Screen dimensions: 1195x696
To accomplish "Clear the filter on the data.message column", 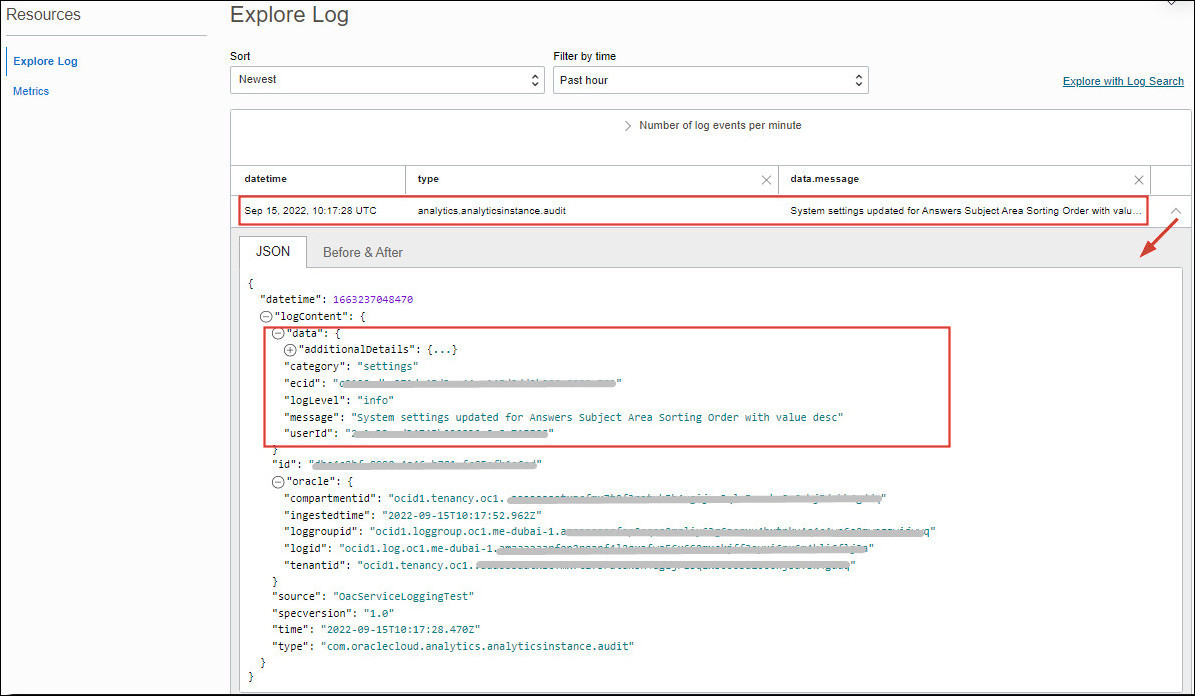I will pos(1139,179).
